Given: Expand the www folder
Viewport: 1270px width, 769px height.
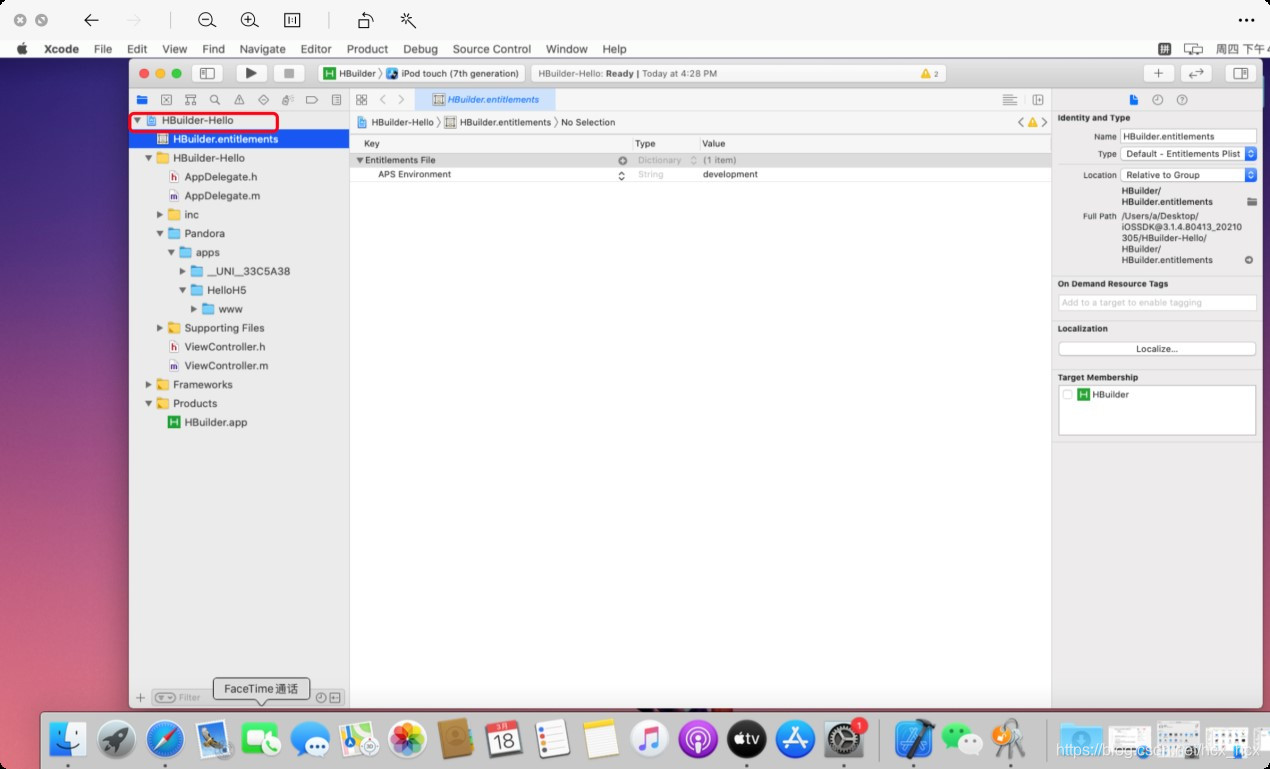Looking at the screenshot, I should (x=194, y=309).
